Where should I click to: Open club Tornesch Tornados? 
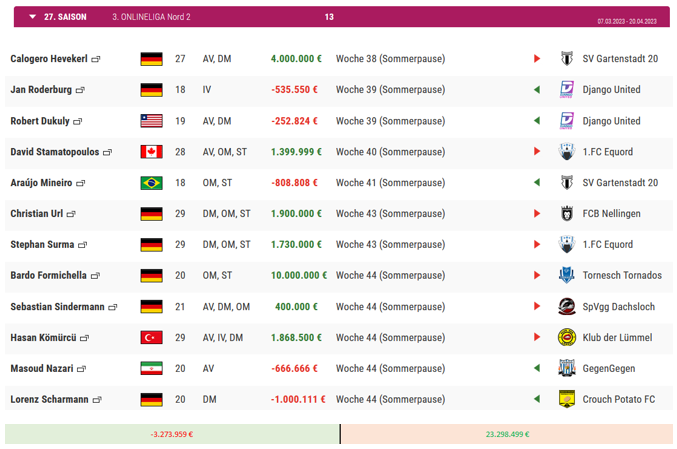622,275
